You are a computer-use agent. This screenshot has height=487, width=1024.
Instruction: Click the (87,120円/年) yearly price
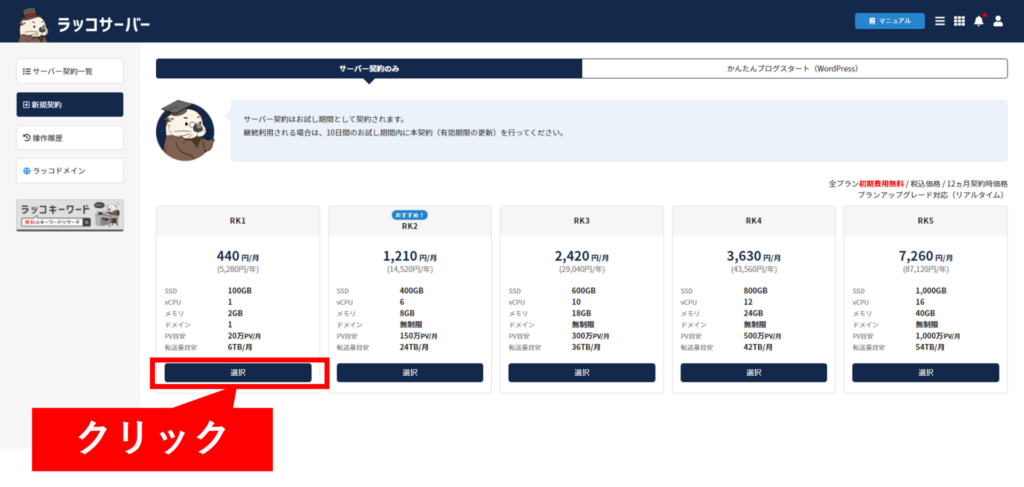925,269
